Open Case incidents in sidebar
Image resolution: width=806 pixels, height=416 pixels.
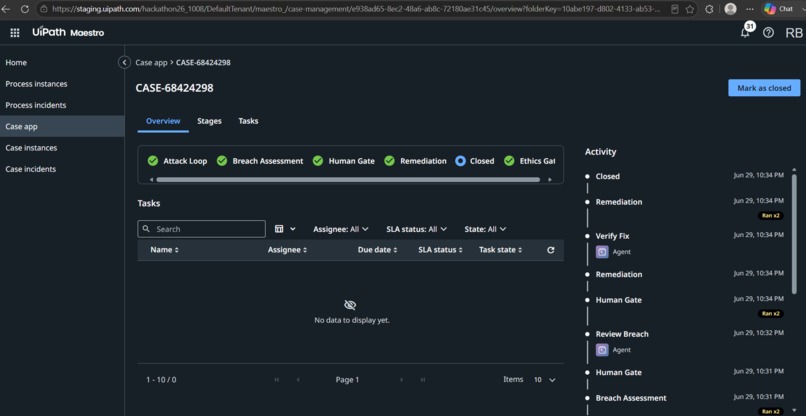click(62, 169)
